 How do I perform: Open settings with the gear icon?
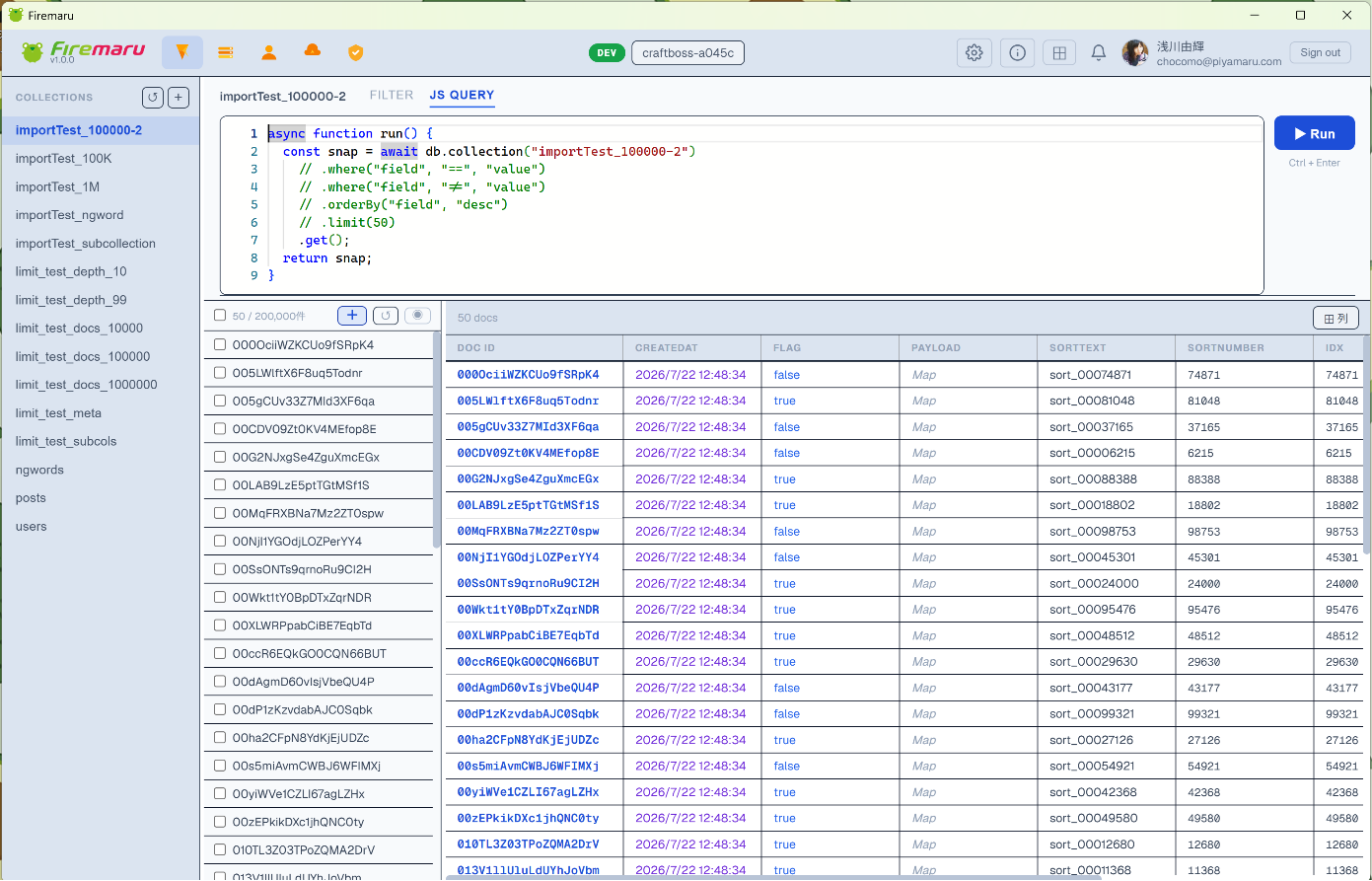975,53
